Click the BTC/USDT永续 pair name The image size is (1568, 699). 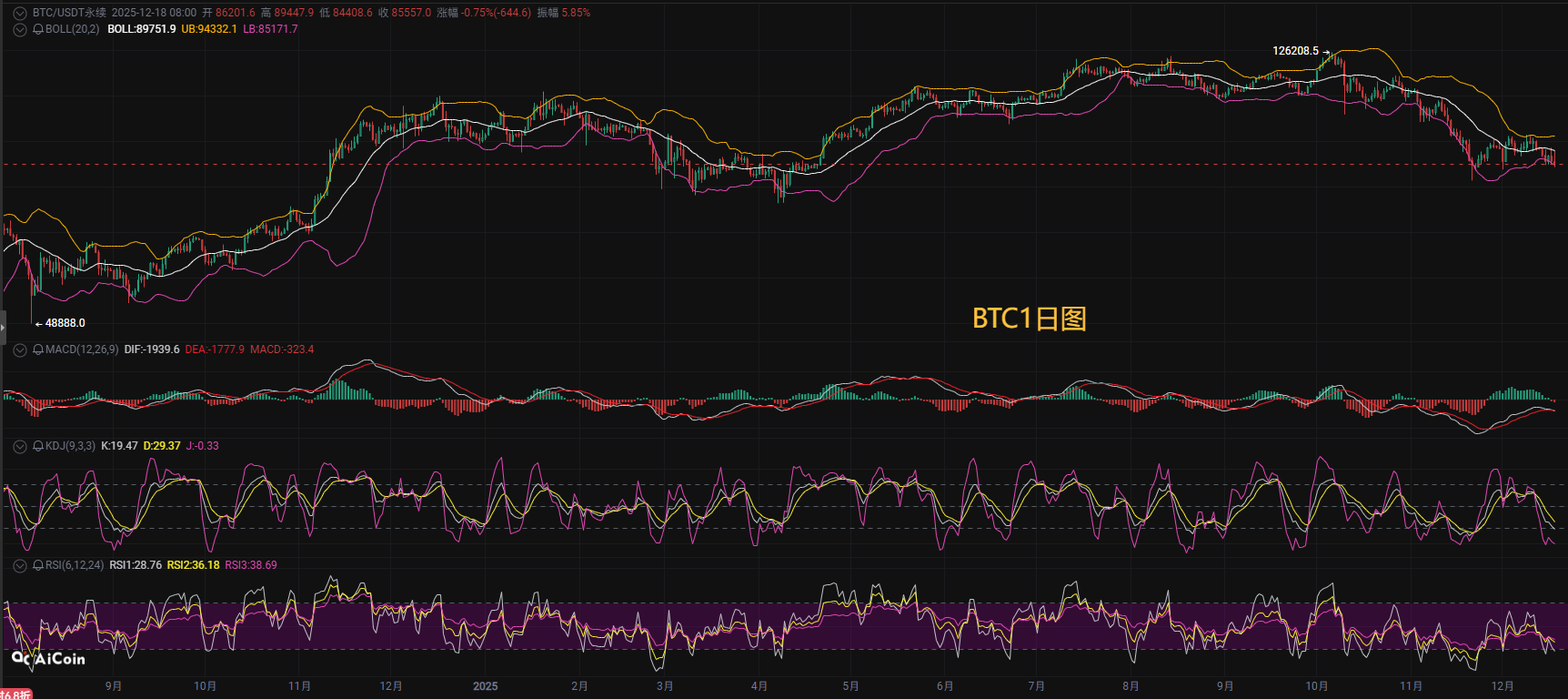point(69,13)
